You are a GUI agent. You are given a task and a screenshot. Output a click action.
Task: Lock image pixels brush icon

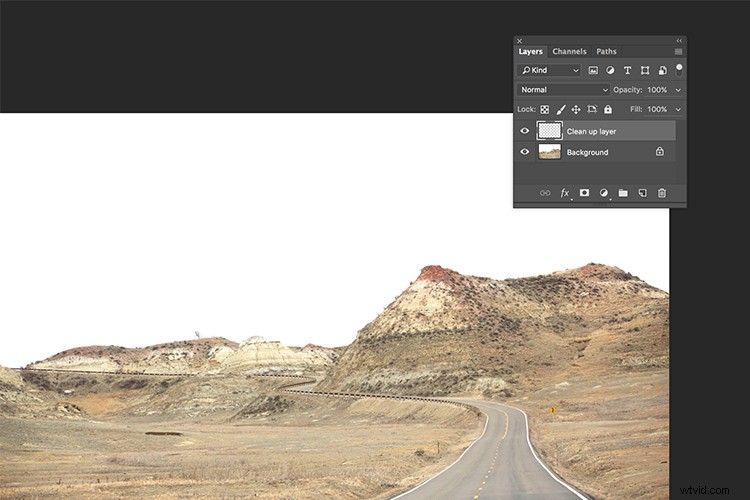pos(561,110)
